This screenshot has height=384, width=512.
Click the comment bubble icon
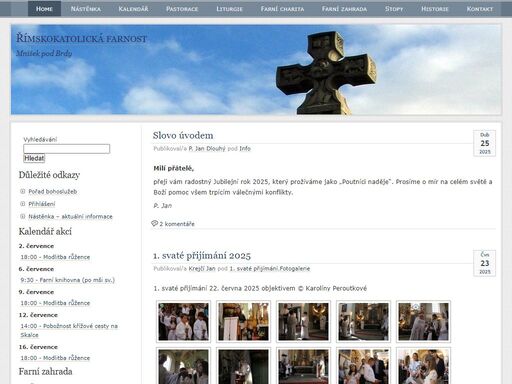[x=154, y=223]
